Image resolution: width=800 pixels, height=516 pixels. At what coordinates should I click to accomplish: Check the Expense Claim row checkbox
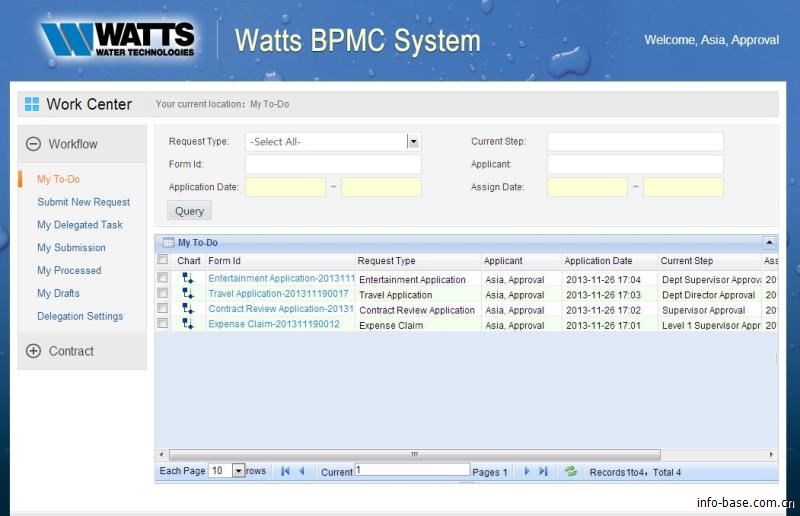coord(162,323)
